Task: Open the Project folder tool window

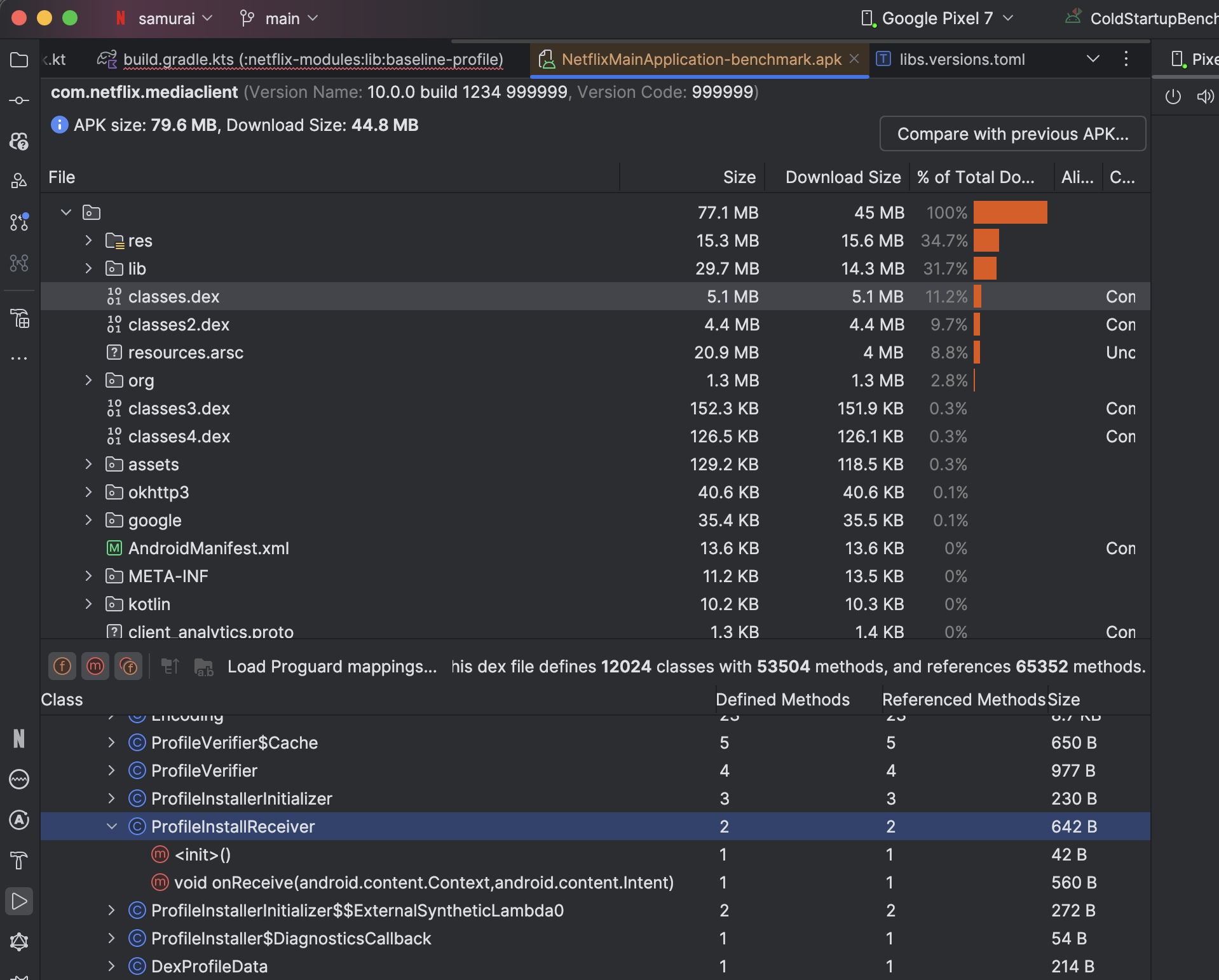Action: click(19, 60)
